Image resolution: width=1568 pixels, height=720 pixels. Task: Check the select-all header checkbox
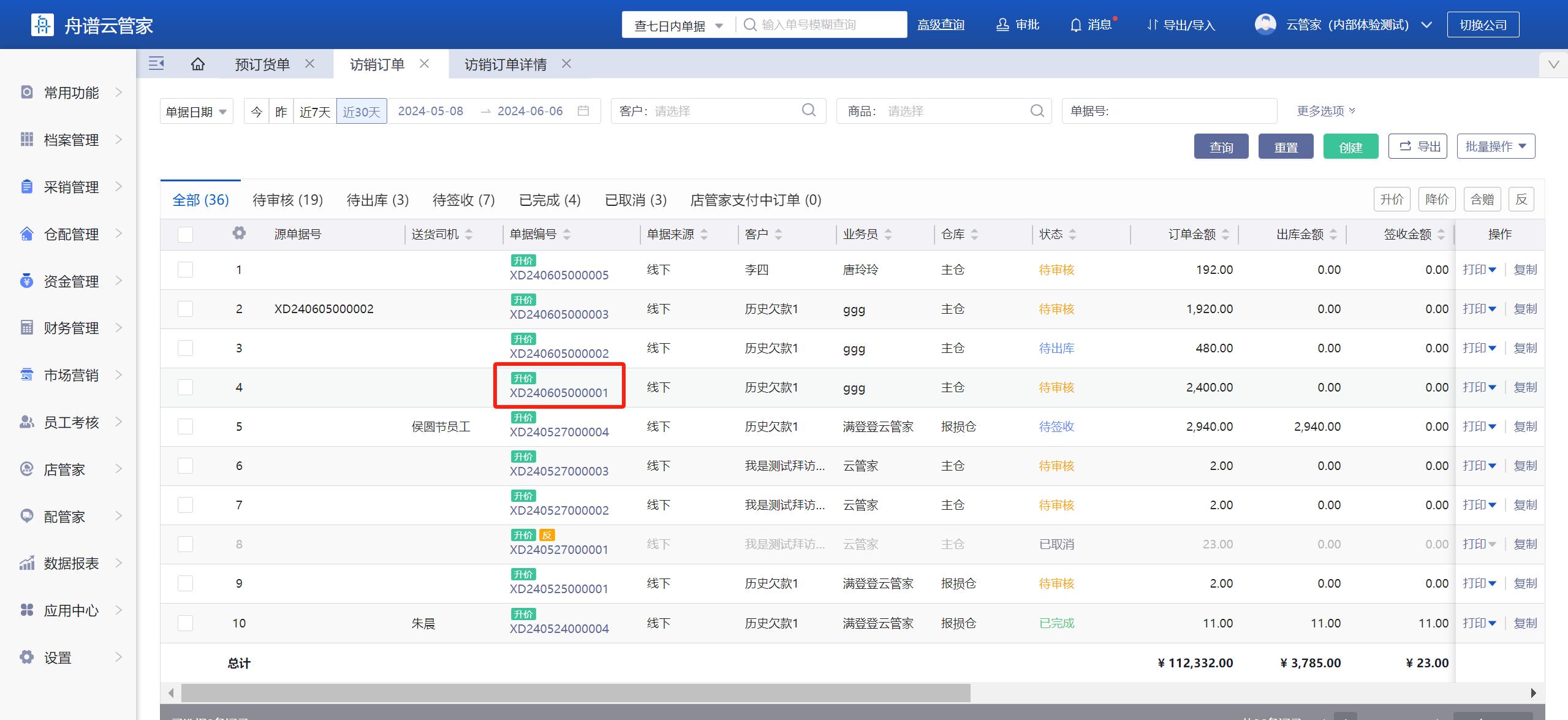[185, 235]
